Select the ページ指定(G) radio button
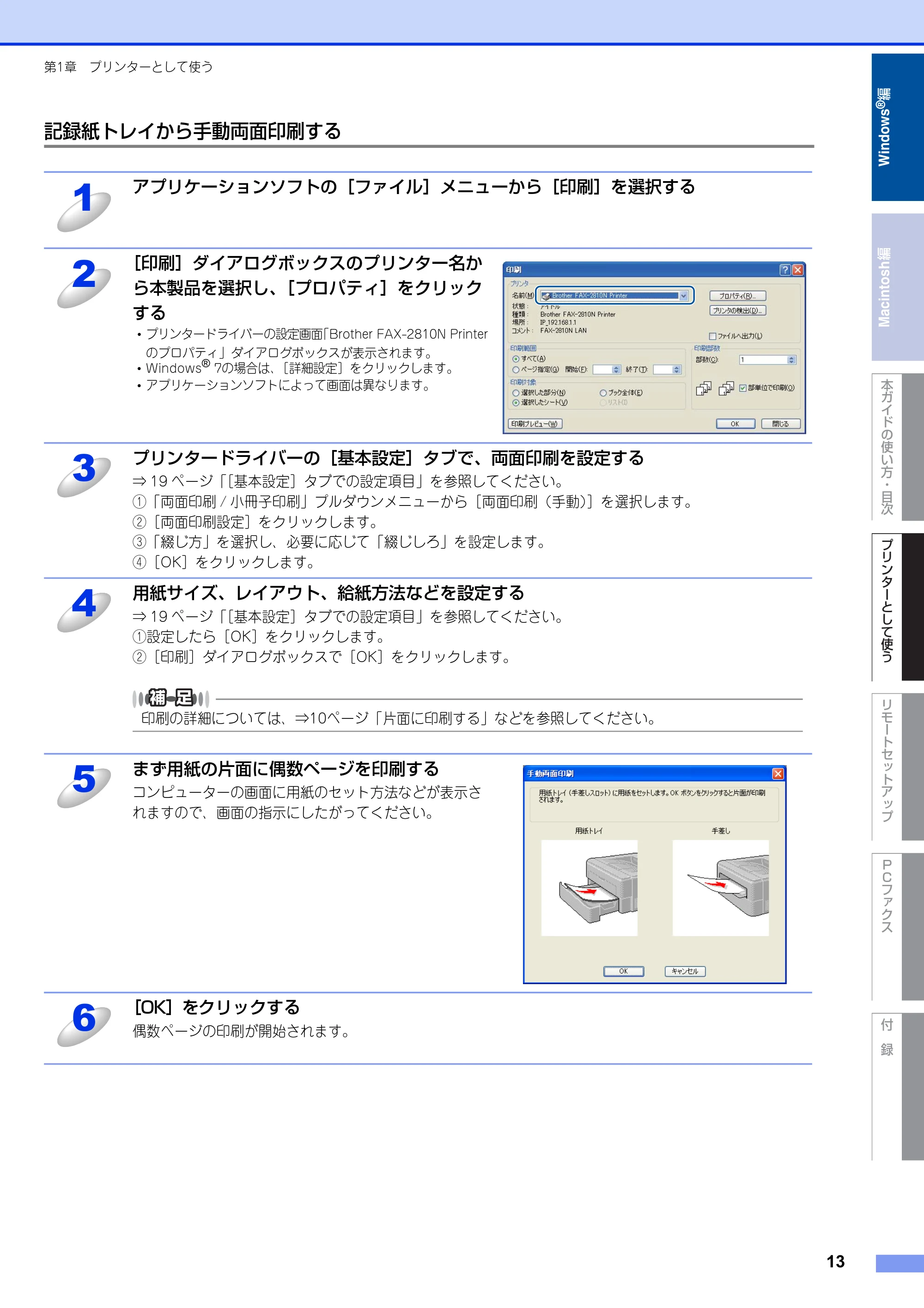 (516, 370)
